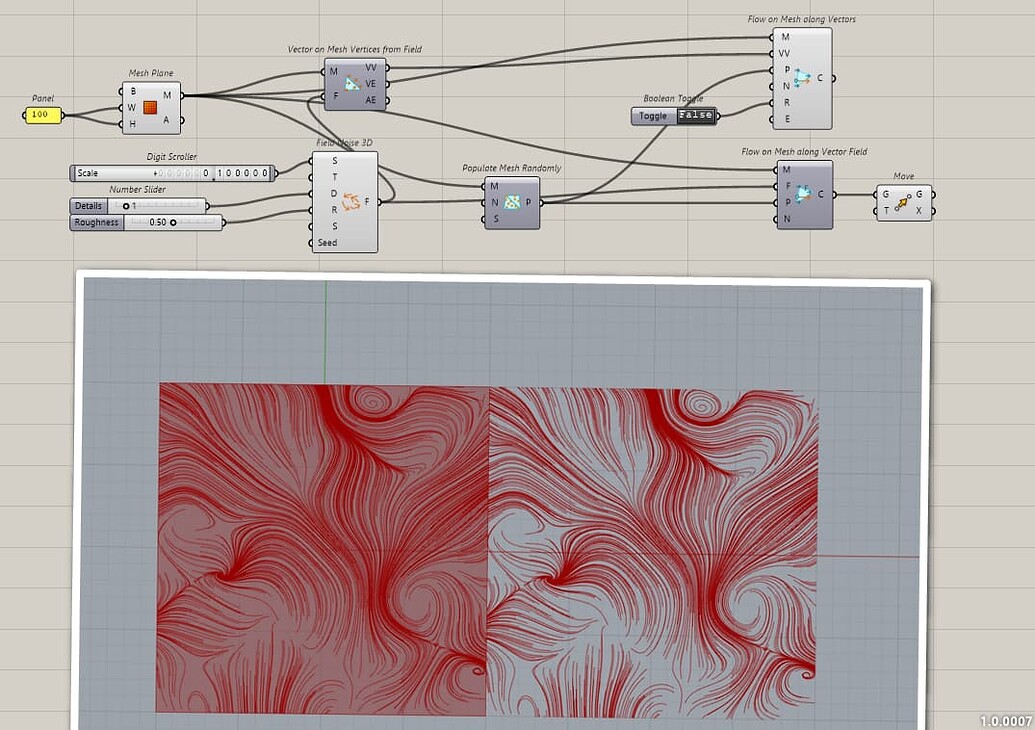
Task: Click the Roughness slider knob at 0.50
Action: point(173,222)
